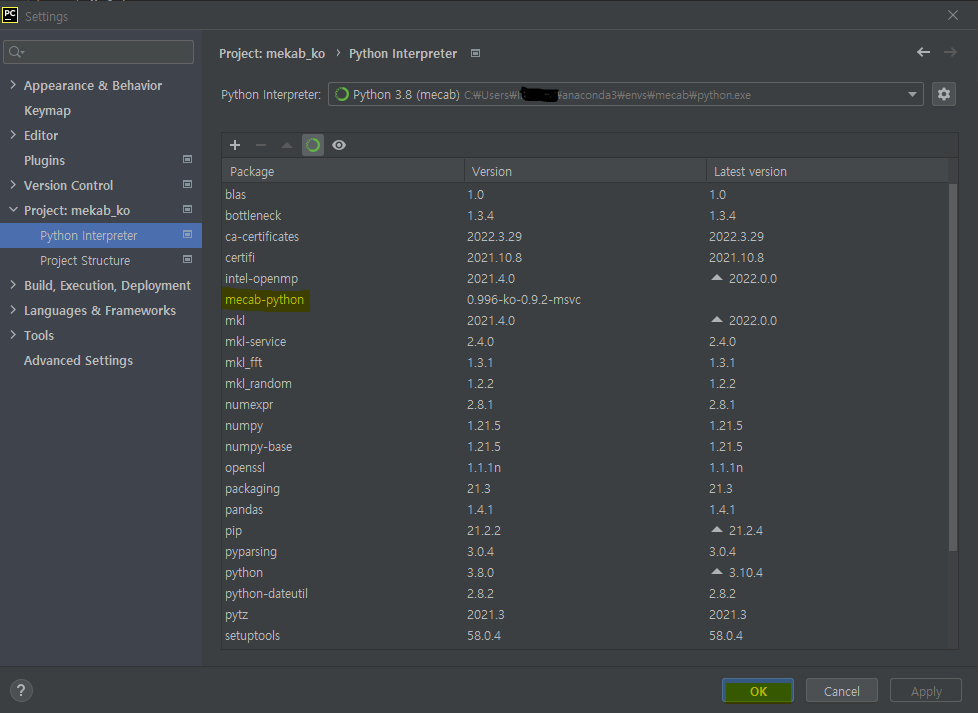Image resolution: width=978 pixels, height=713 pixels.
Task: Click the search magnifier icon
Action: [x=16, y=52]
